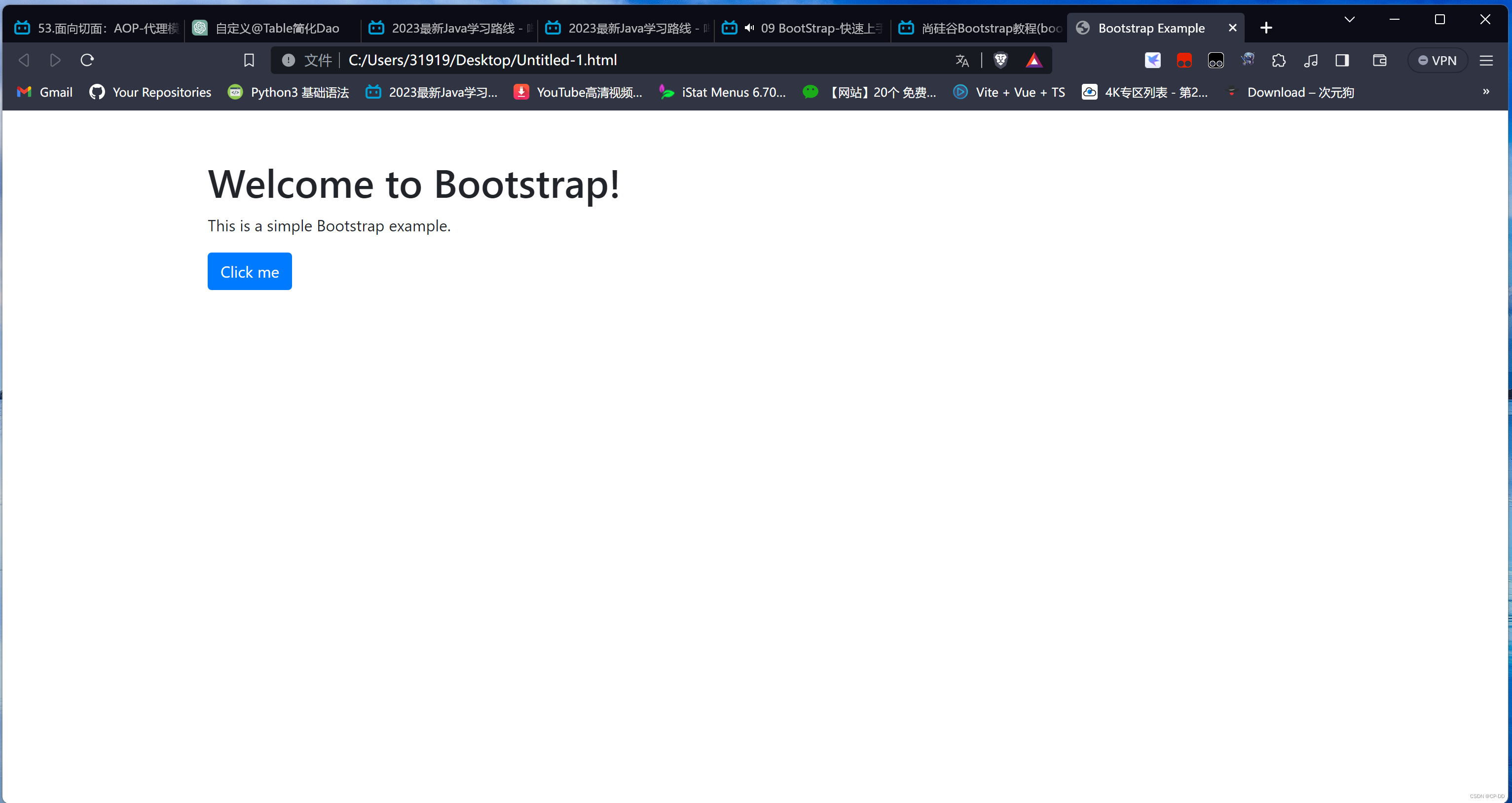Toggle the sidebar panel icon
Screen dimensions: 1512x803
click(x=1342, y=61)
